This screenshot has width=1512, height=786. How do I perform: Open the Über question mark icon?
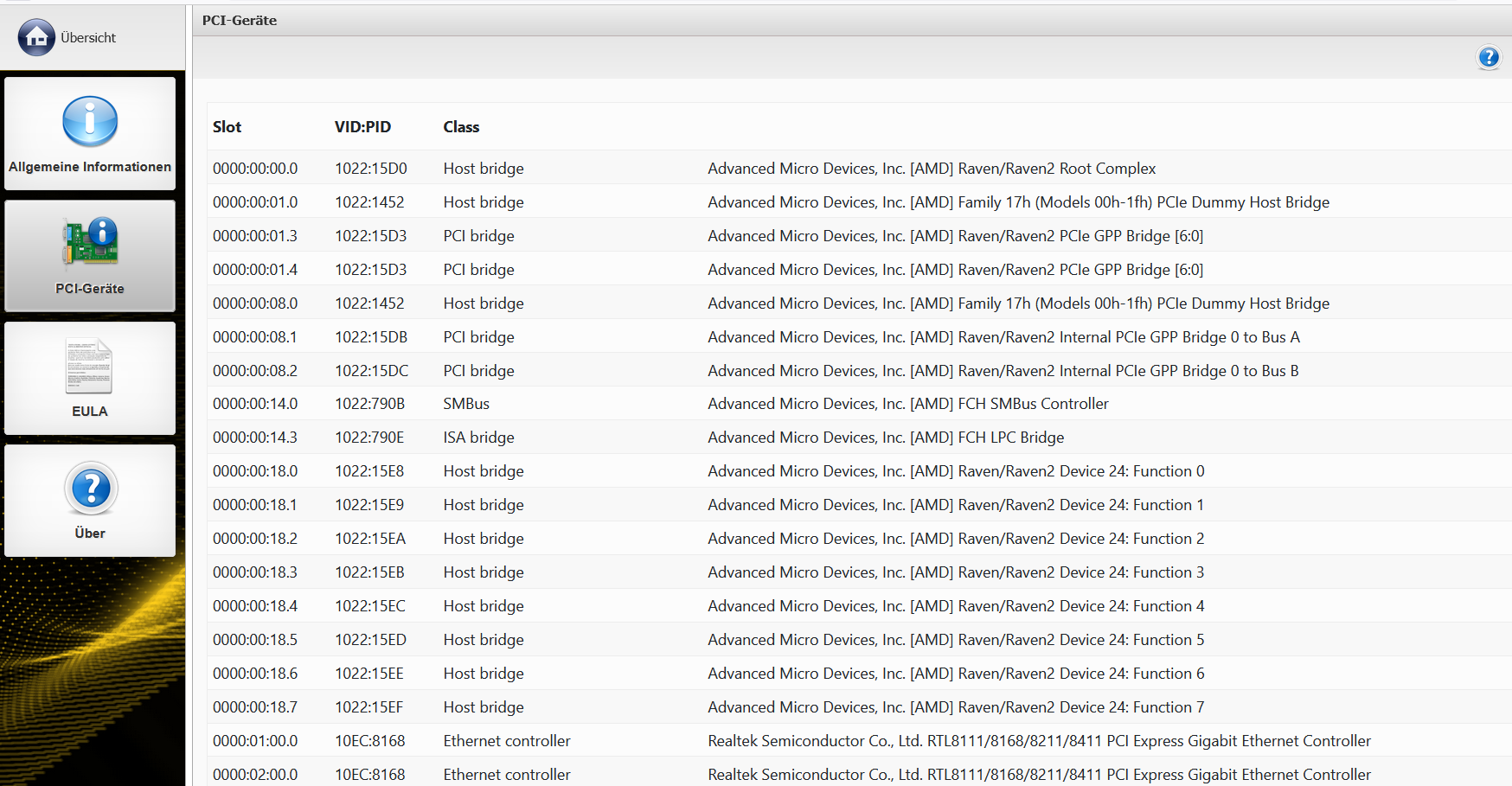[x=91, y=489]
